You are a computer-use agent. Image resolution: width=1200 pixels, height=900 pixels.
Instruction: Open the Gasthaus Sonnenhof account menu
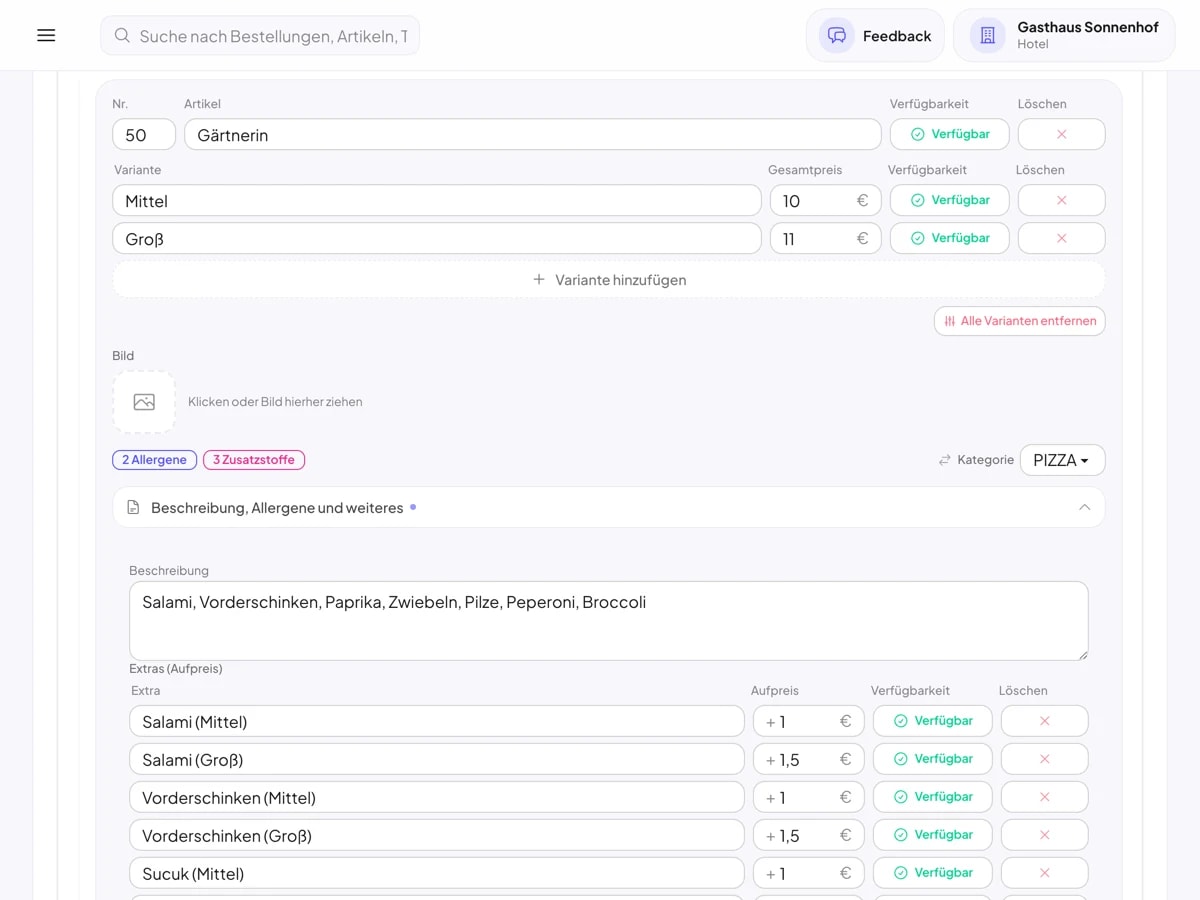pos(1064,35)
